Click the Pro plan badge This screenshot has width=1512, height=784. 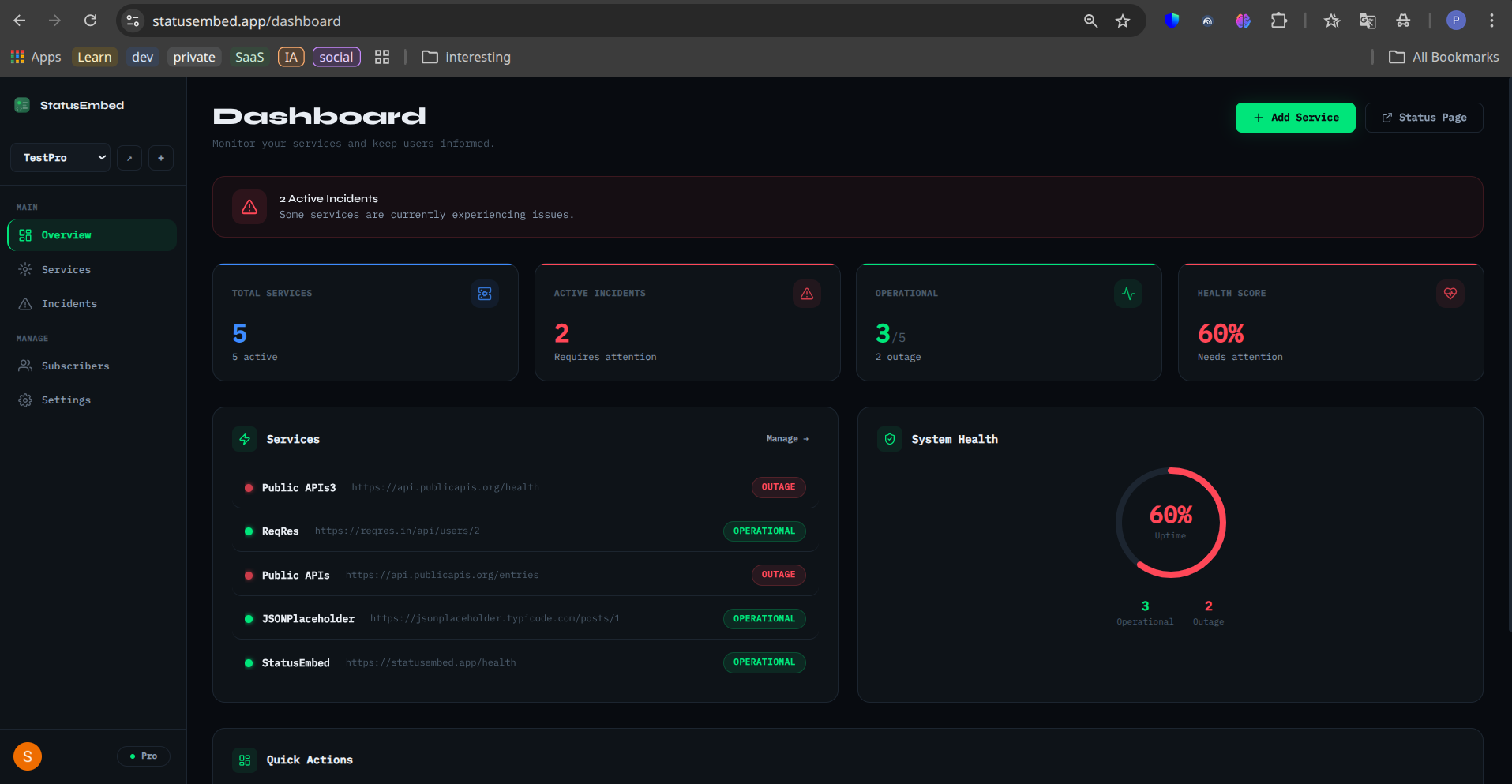(144, 756)
